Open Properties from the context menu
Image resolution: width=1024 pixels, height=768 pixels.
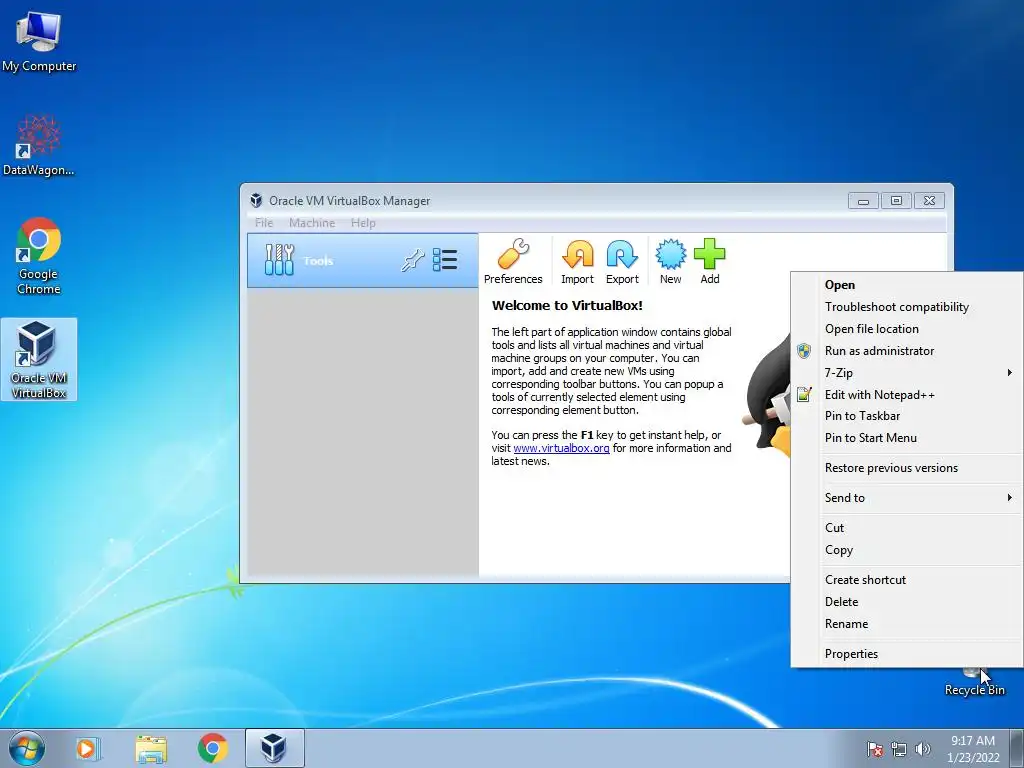click(907, 654)
